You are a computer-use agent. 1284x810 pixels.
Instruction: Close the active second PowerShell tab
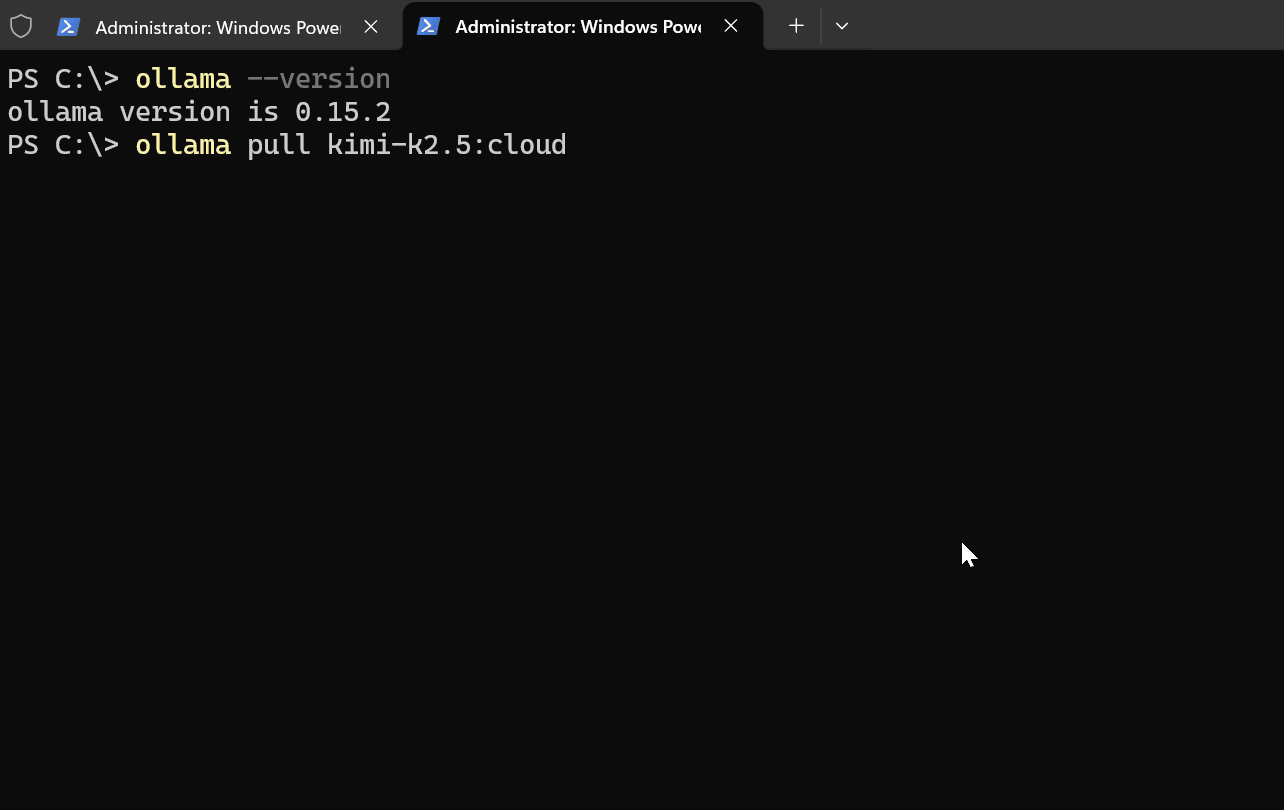pyautogui.click(x=731, y=27)
